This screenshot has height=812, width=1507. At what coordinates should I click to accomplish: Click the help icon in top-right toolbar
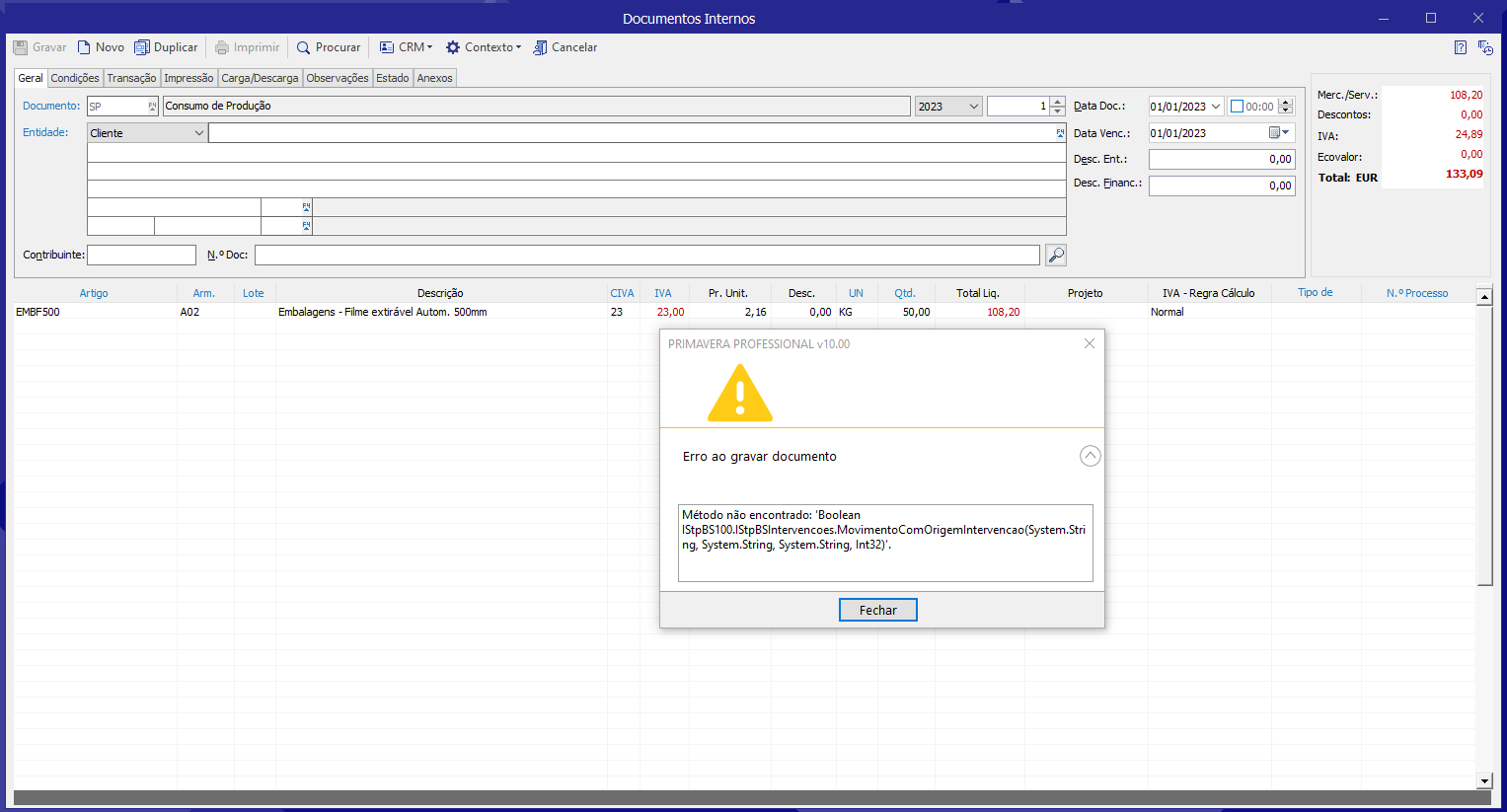[x=1461, y=47]
